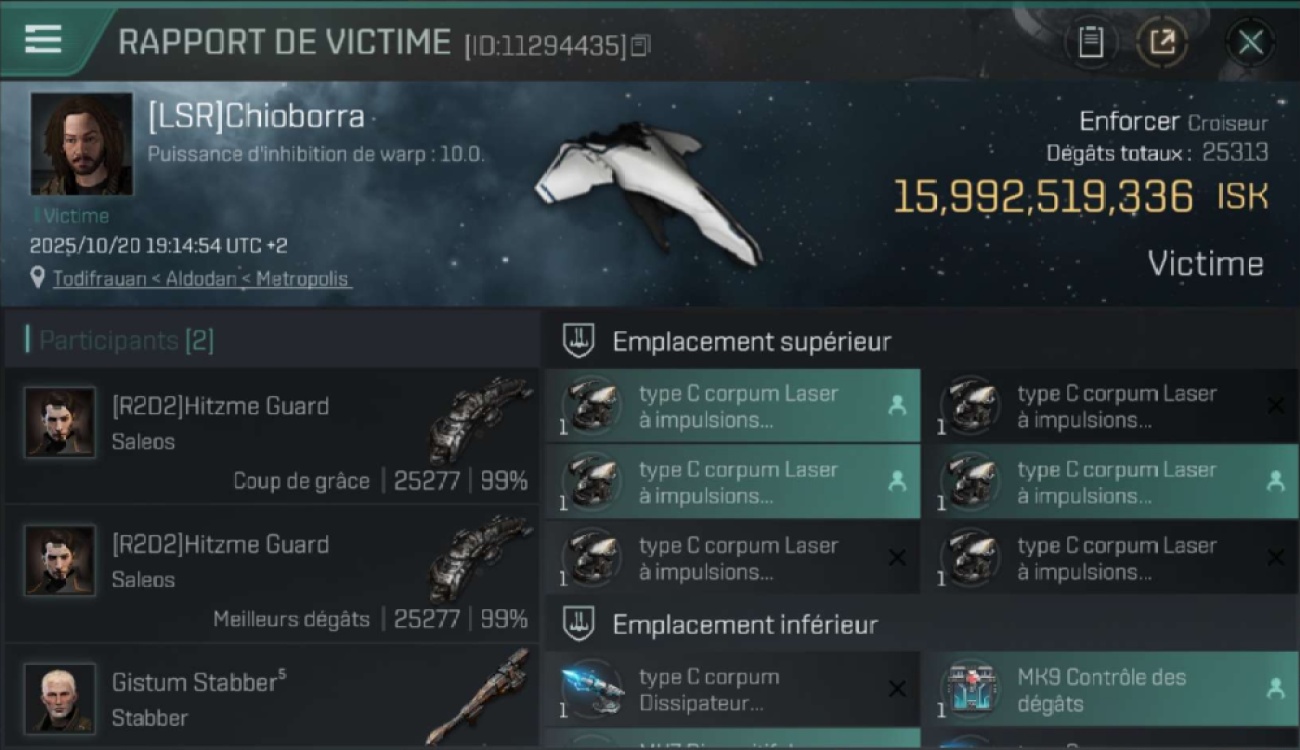
Task: Open the Todifrauan < Aldodan < Metropolis location link
Action: point(201,279)
